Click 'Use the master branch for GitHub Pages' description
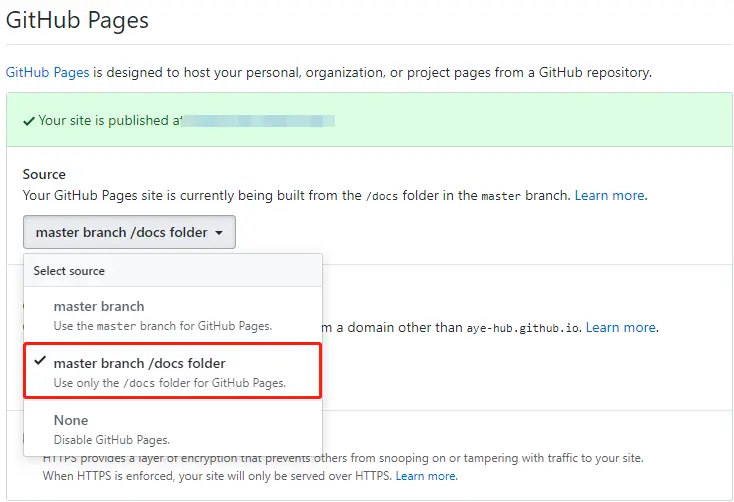Screen dimensions: 734x502 coord(162,325)
